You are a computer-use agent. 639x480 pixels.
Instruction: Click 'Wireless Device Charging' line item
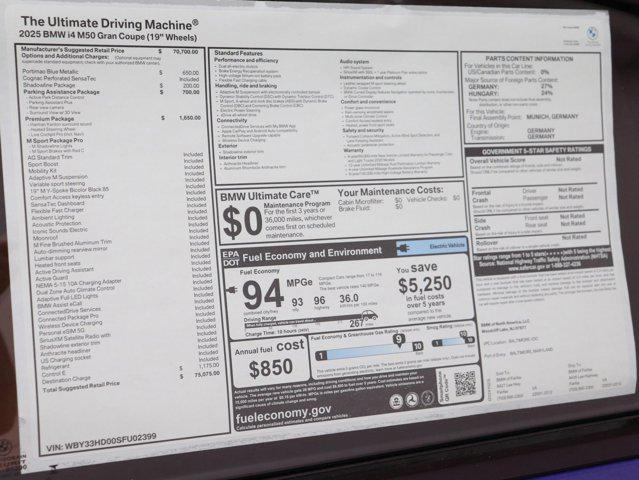71,324
